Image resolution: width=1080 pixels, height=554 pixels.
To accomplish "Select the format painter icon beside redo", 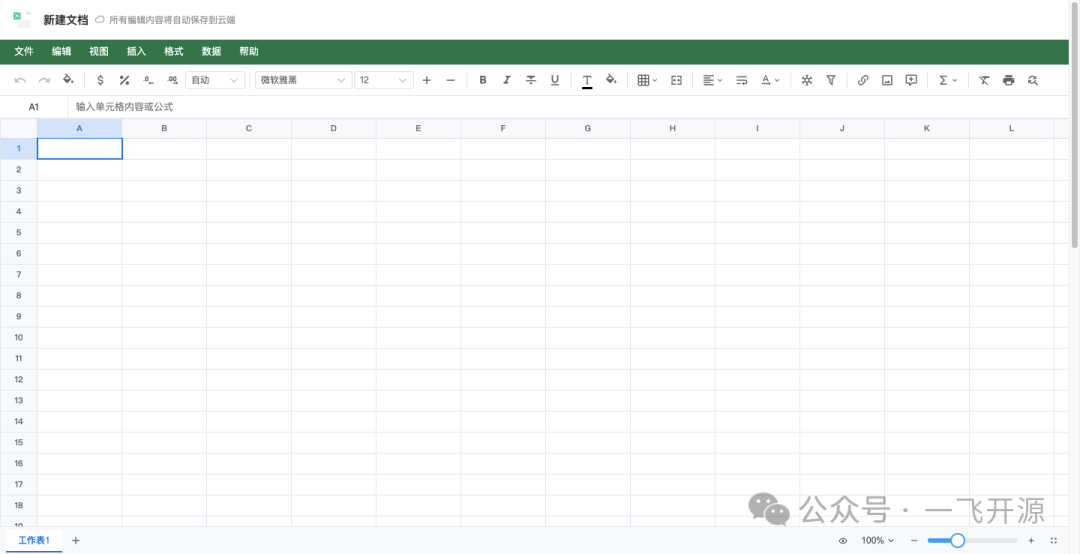I will point(68,80).
